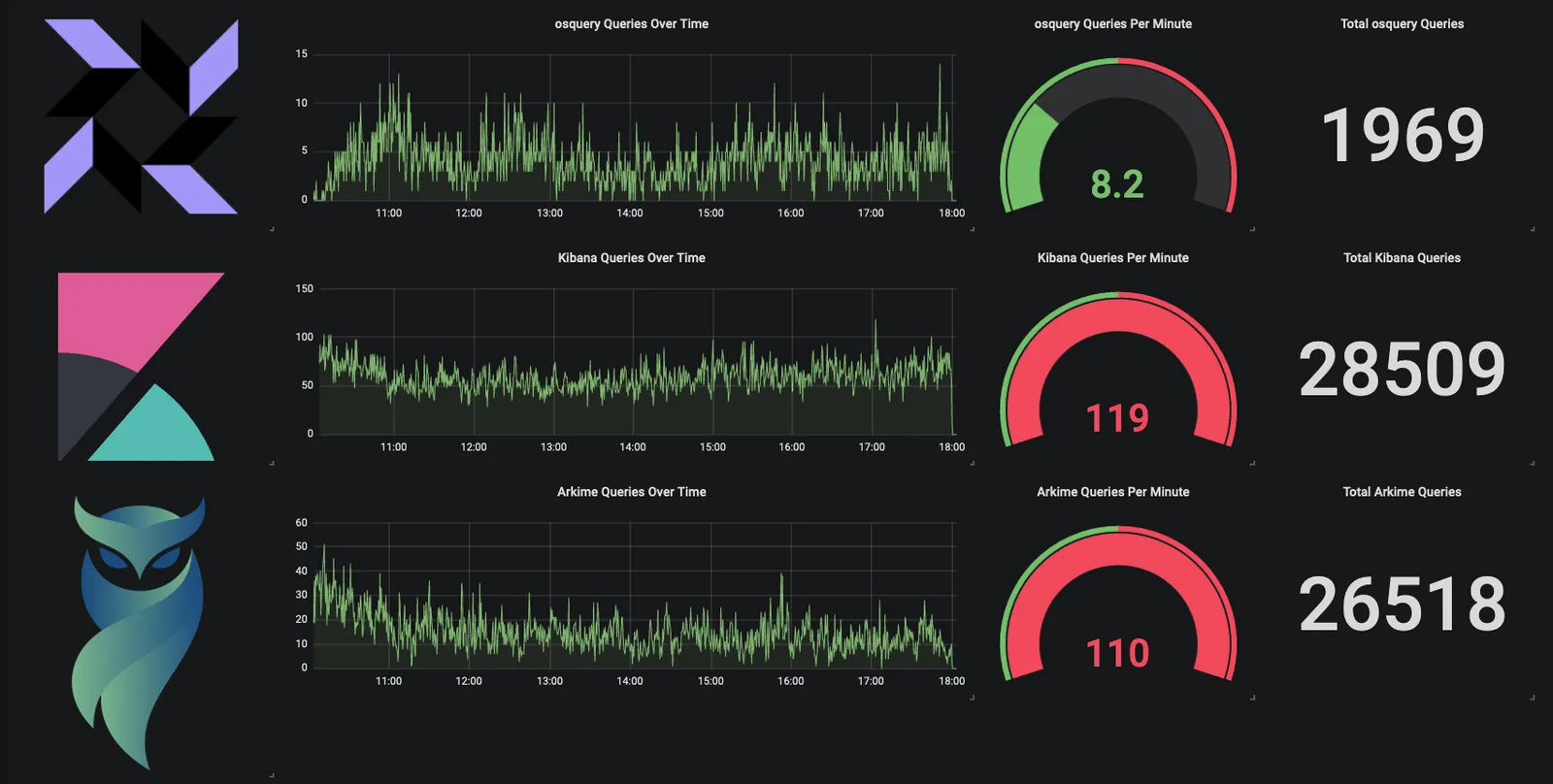This screenshot has width=1553, height=784.
Task: Open the Arkime Queries Over Time panel title
Action: click(x=632, y=492)
